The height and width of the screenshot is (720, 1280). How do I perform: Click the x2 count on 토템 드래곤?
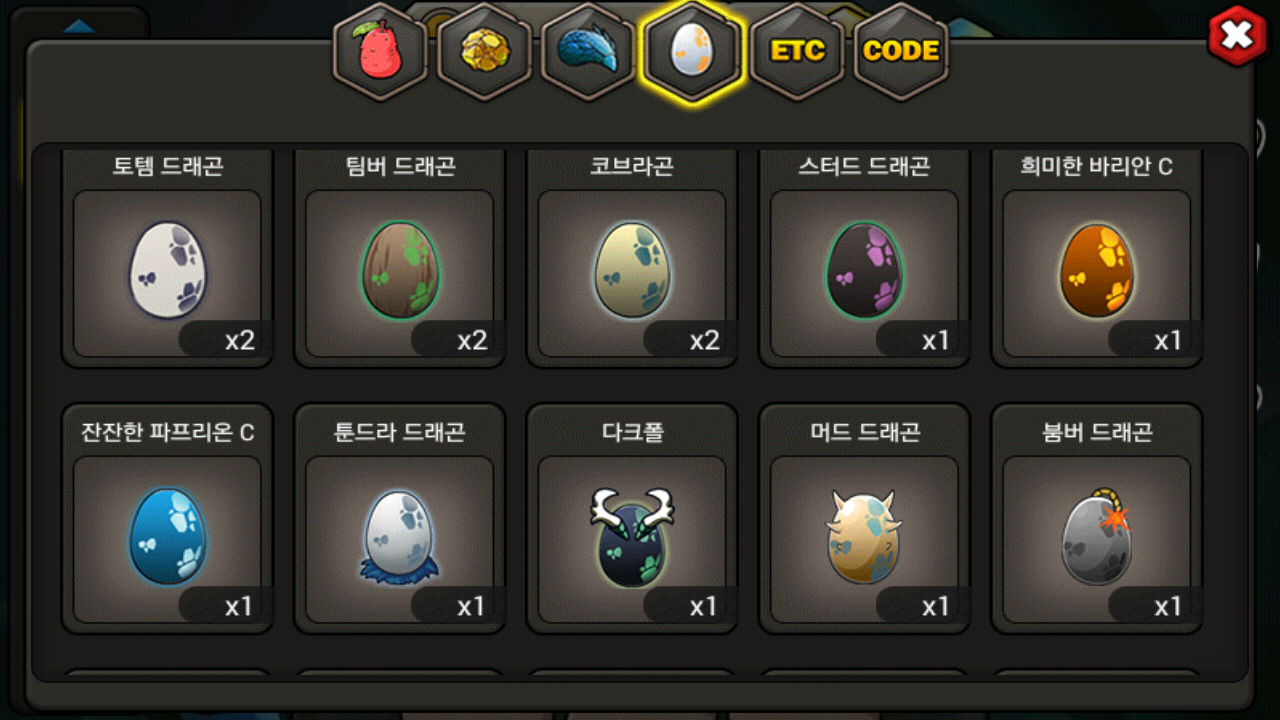[x=239, y=340]
